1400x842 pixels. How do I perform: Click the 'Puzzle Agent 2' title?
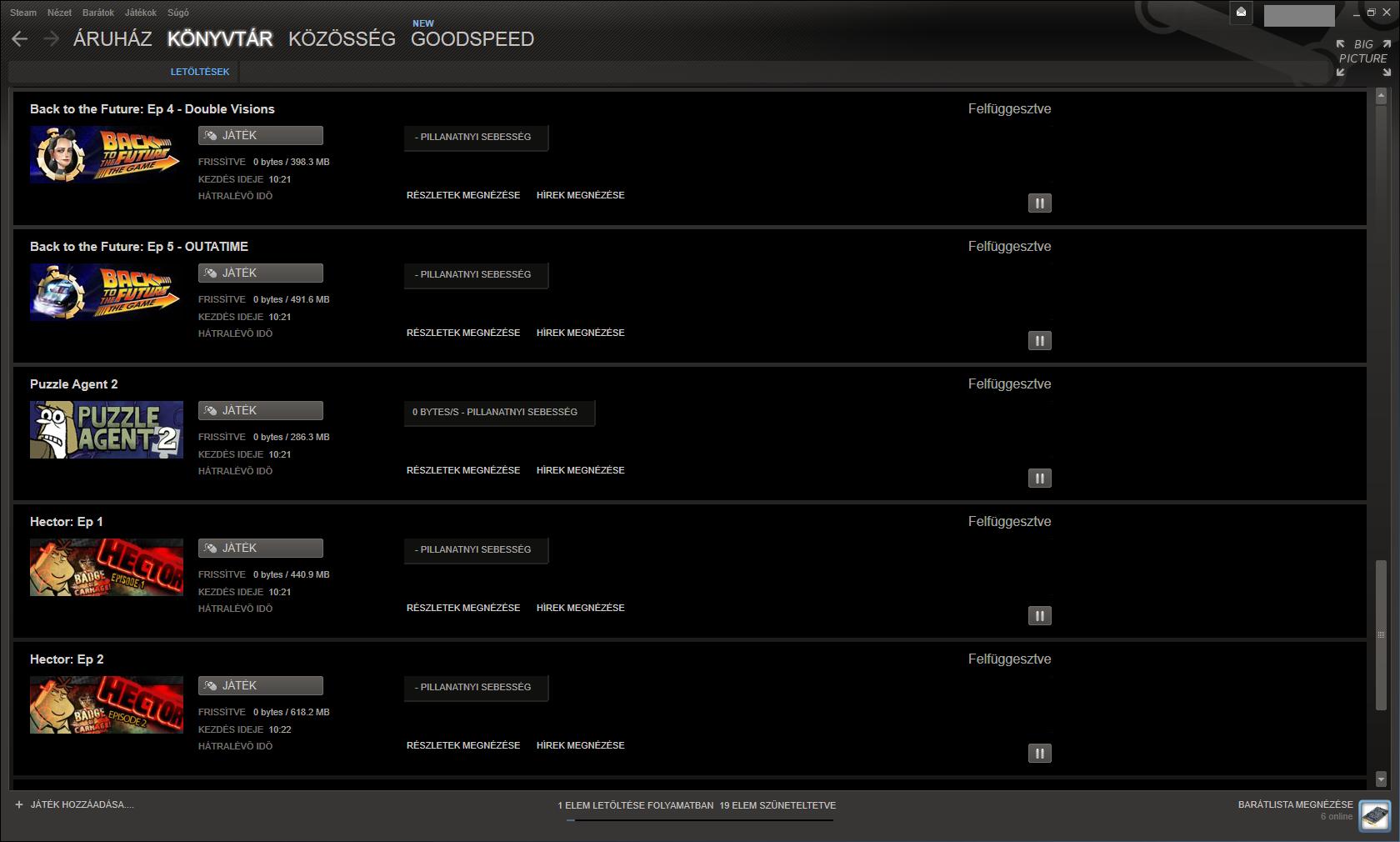74,384
